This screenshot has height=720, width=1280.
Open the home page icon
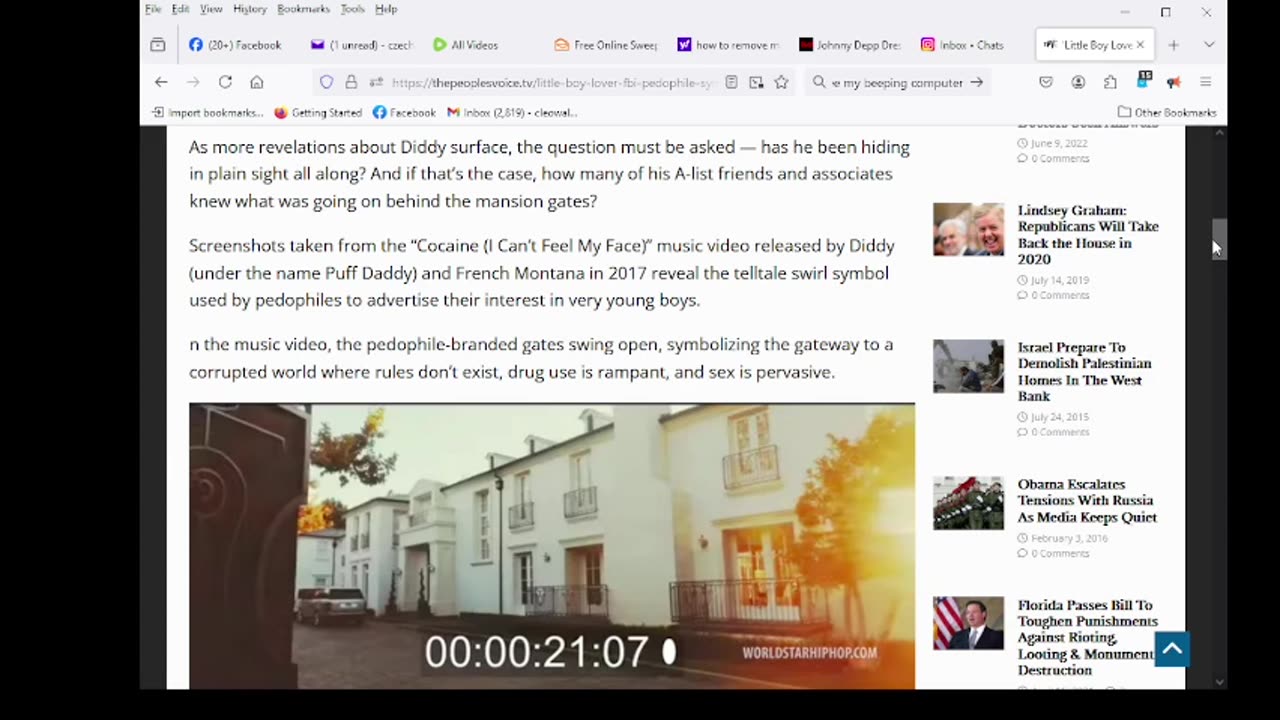coord(257,82)
